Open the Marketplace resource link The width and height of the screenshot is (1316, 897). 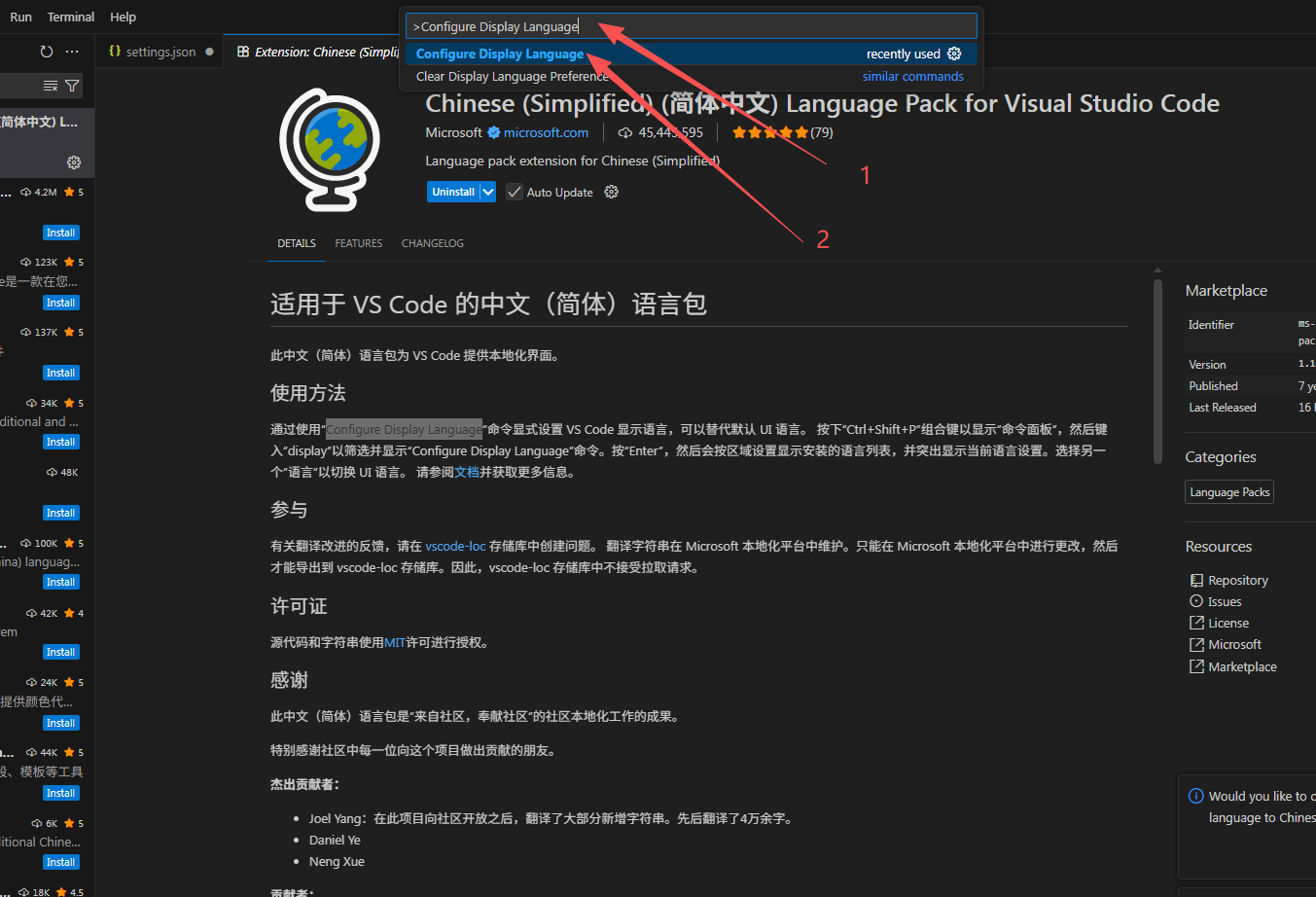click(1242, 666)
